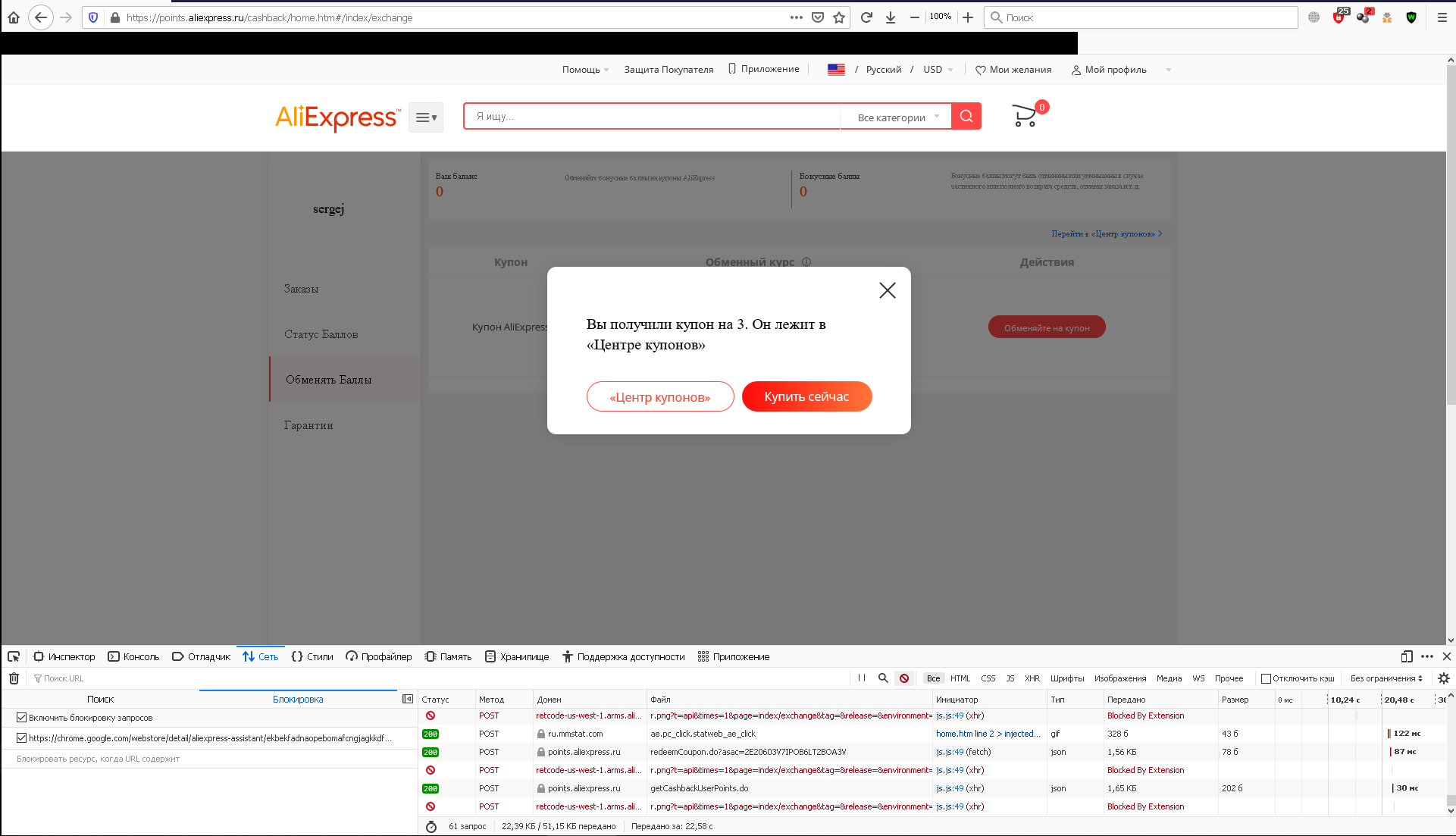Toggle the request blocking icon in DevTools
The width and height of the screenshot is (1456, 836).
pos(904,678)
